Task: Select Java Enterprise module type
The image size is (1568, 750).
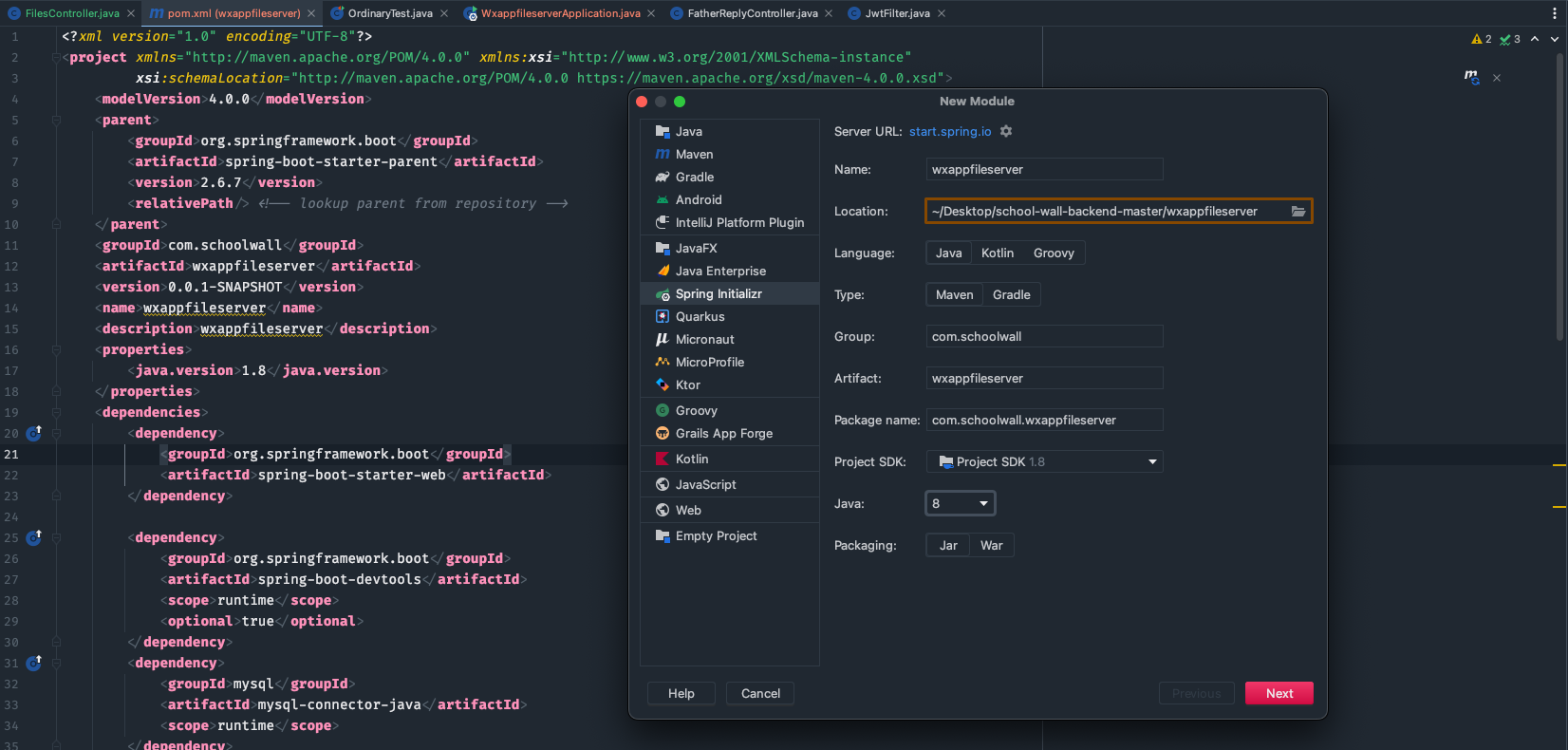Action: (729, 271)
